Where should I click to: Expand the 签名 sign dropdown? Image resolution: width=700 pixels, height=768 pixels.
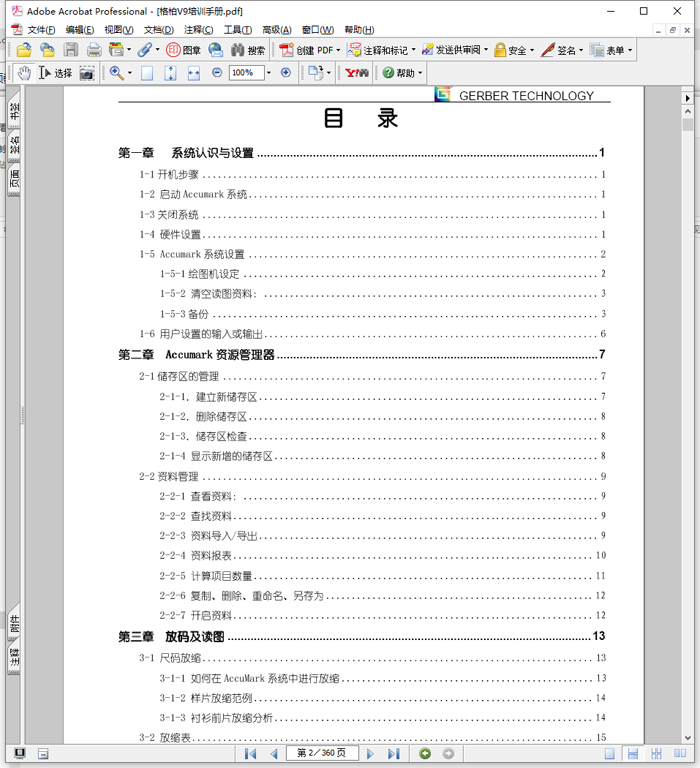(581, 50)
